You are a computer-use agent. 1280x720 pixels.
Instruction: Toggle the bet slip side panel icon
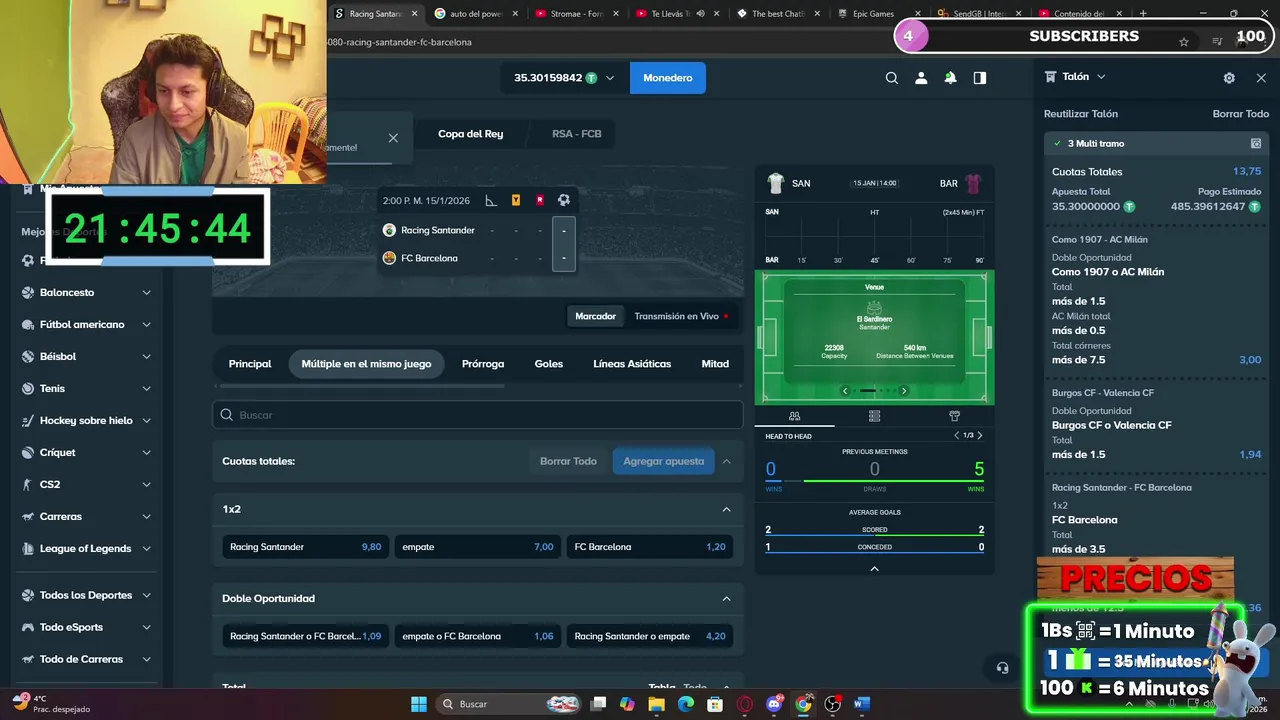pos(980,78)
